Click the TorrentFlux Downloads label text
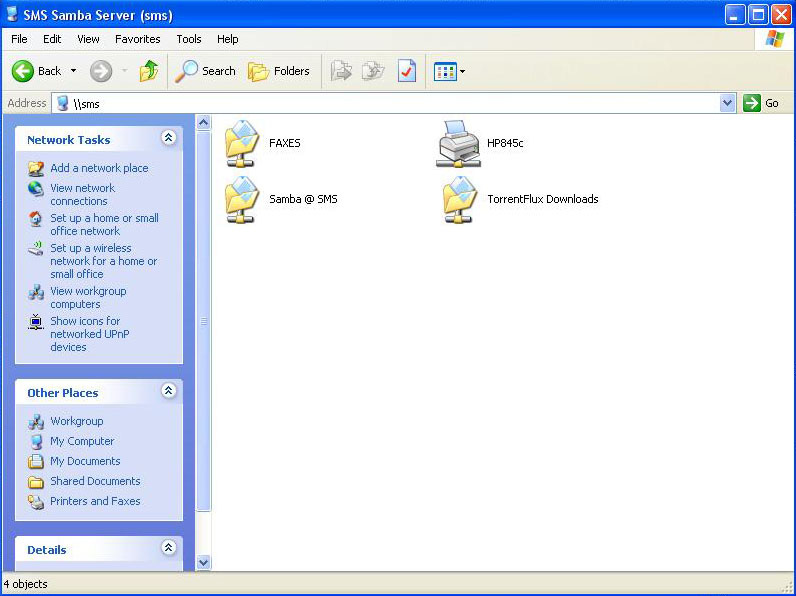The width and height of the screenshot is (796, 596). click(x=543, y=199)
